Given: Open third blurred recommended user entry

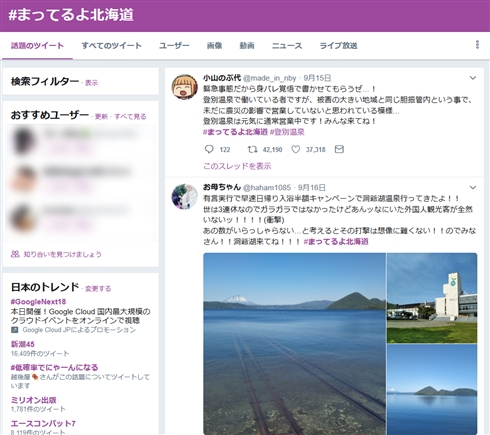Looking at the screenshot, I should 80,218.
